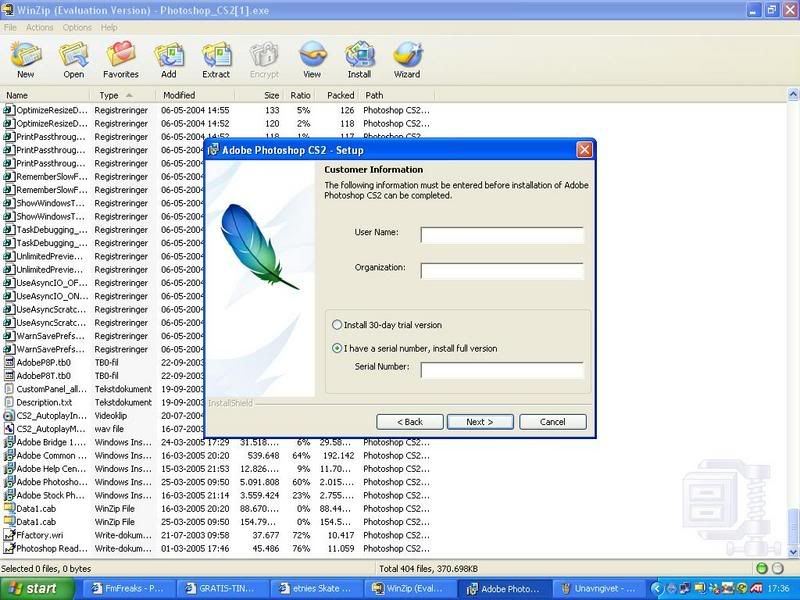Switch to the Unavngivet taskbar window
This screenshot has width=800, height=600.
(600, 589)
